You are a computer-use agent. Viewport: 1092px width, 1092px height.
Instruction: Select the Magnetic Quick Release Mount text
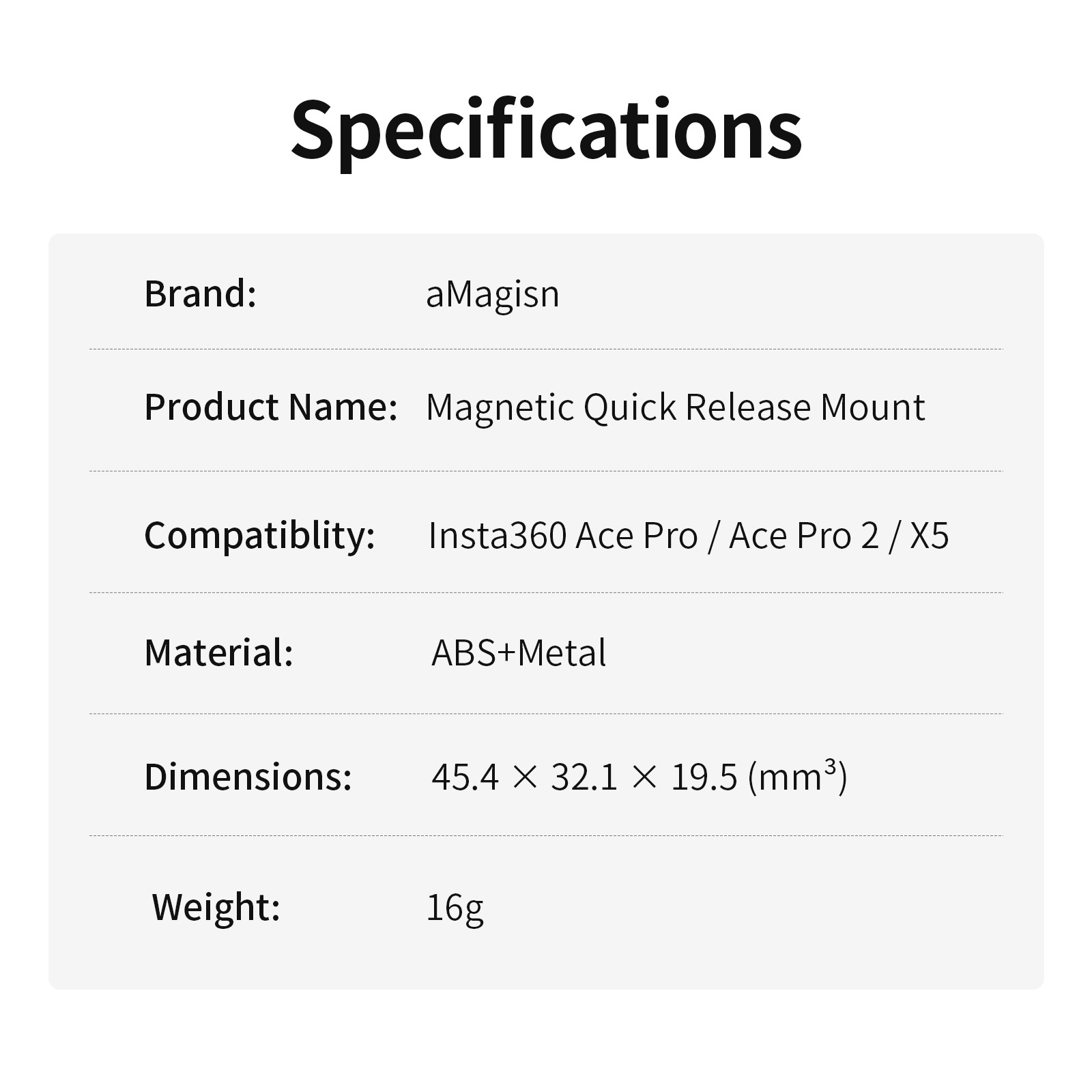click(x=675, y=407)
